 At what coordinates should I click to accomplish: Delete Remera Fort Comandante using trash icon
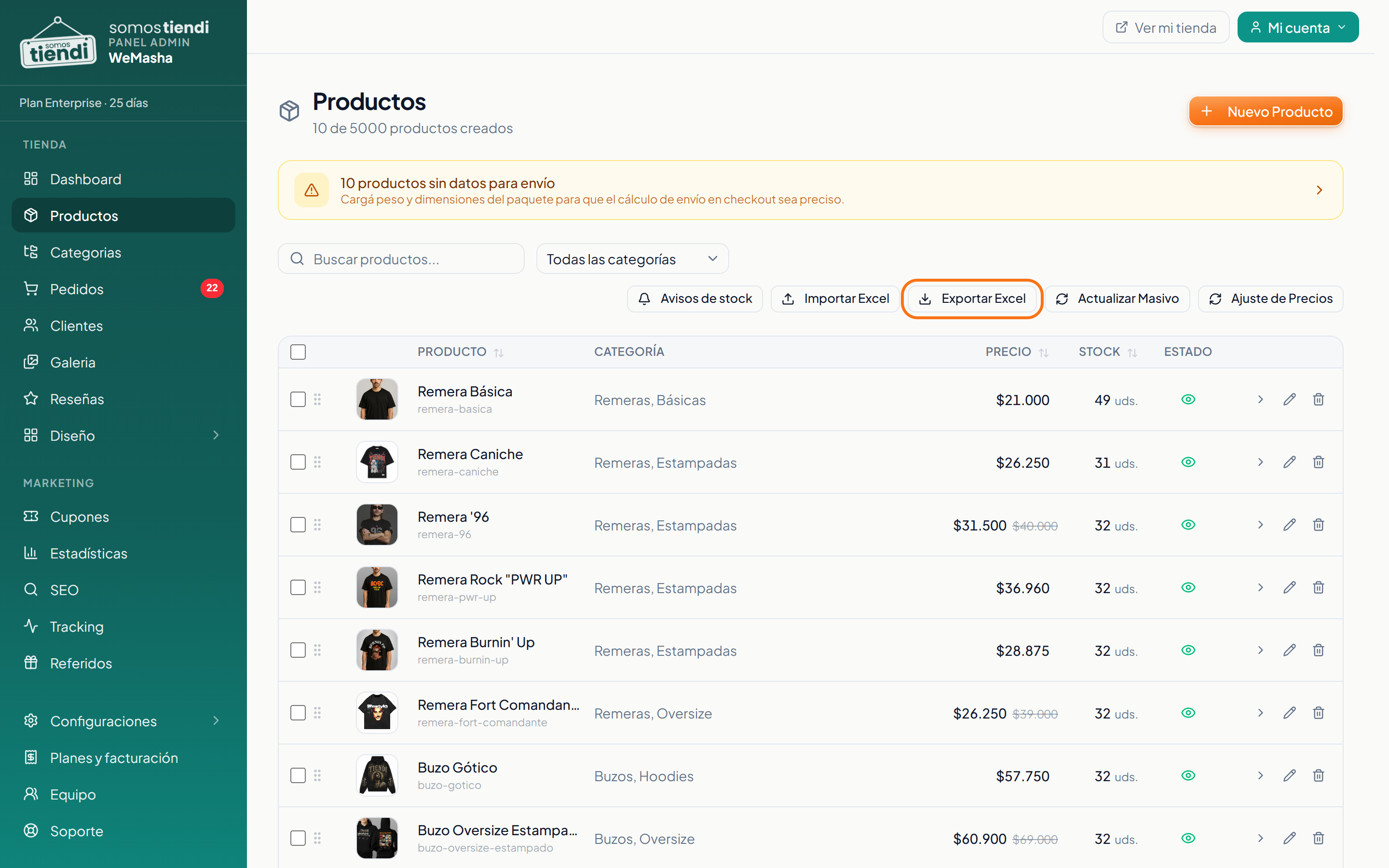click(x=1319, y=712)
